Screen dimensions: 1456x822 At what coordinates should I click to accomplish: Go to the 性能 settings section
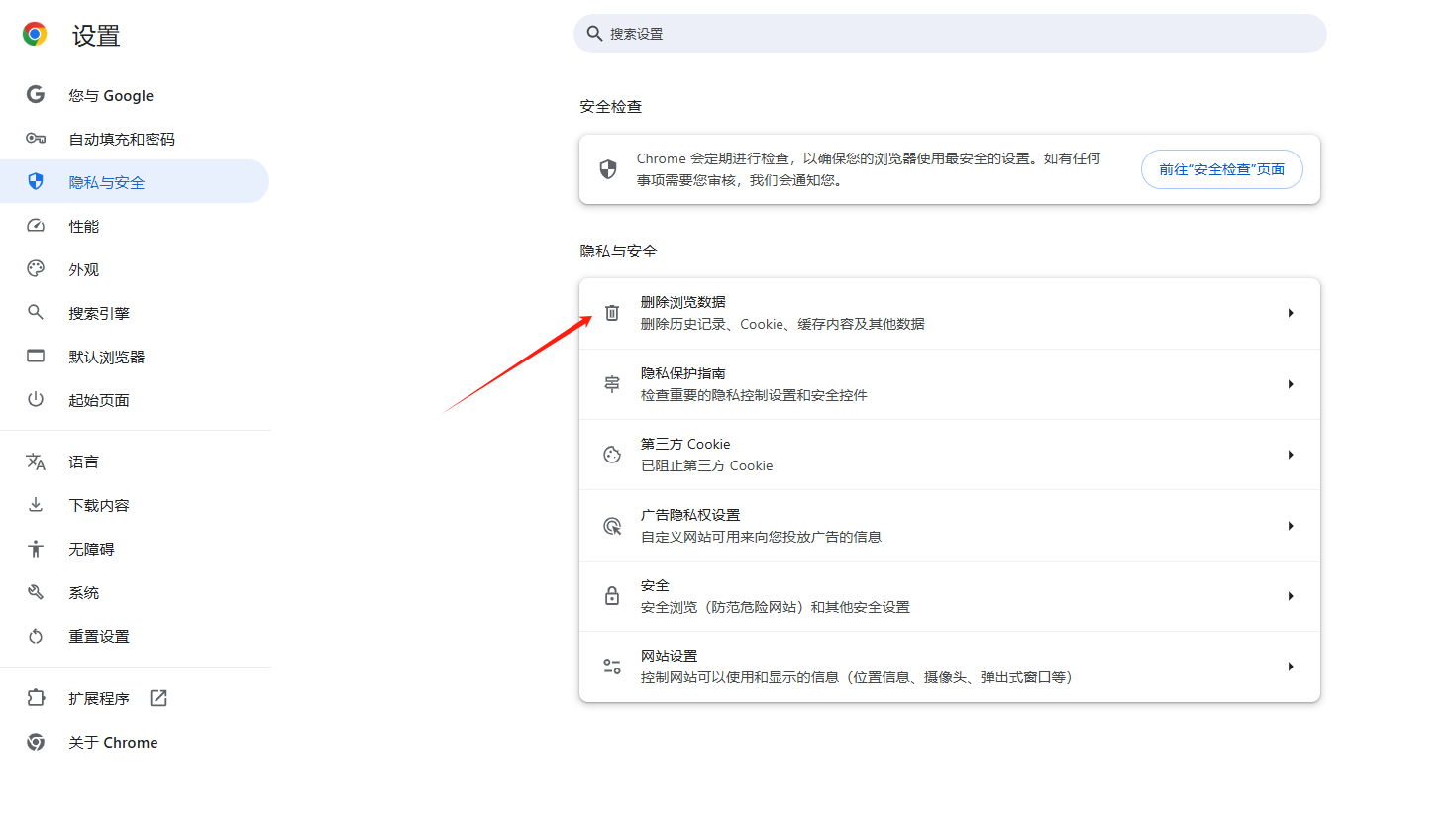coord(135,226)
